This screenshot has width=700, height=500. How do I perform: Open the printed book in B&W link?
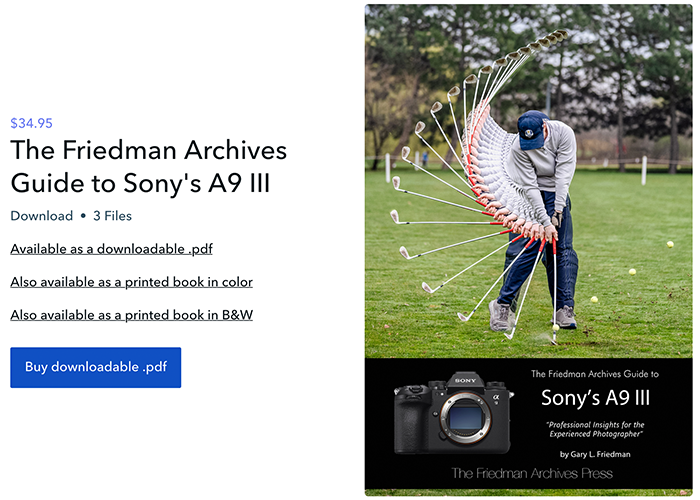131,315
